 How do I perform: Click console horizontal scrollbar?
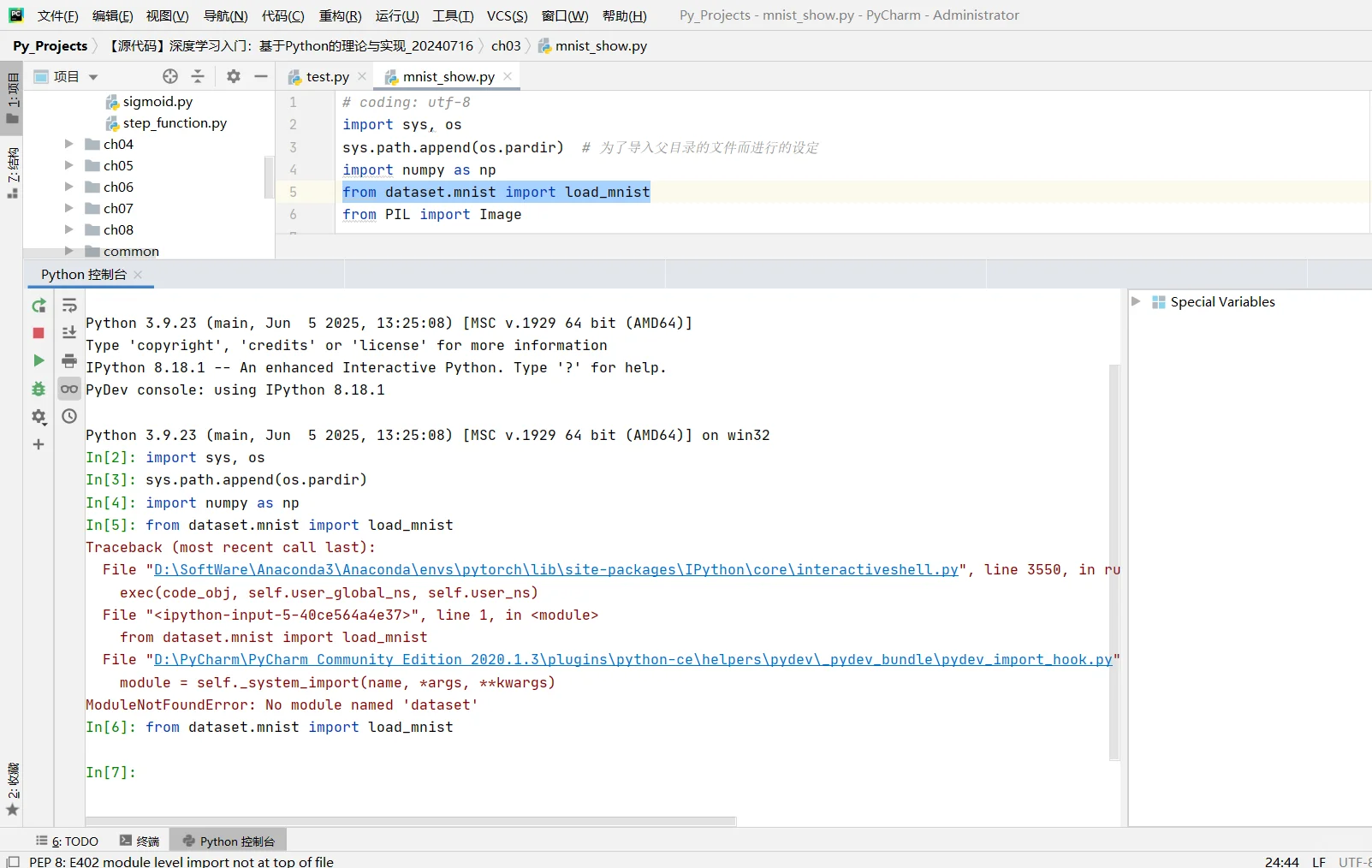tap(411, 821)
